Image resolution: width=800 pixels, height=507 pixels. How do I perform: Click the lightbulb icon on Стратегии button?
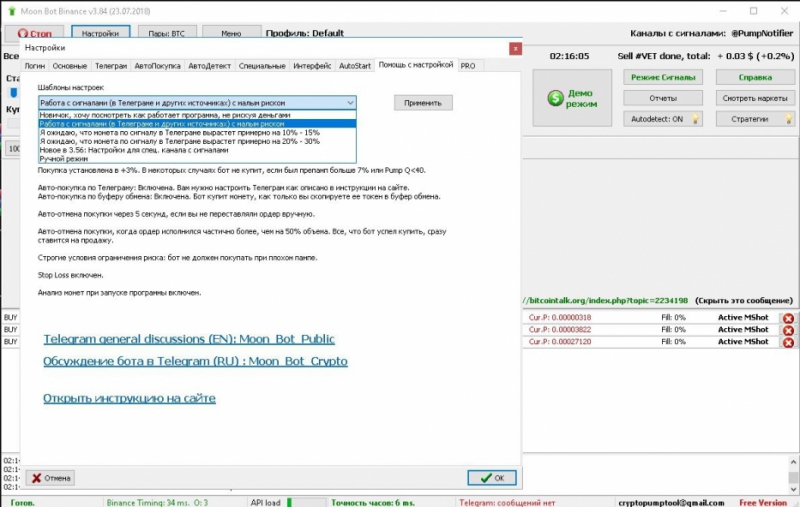point(788,119)
